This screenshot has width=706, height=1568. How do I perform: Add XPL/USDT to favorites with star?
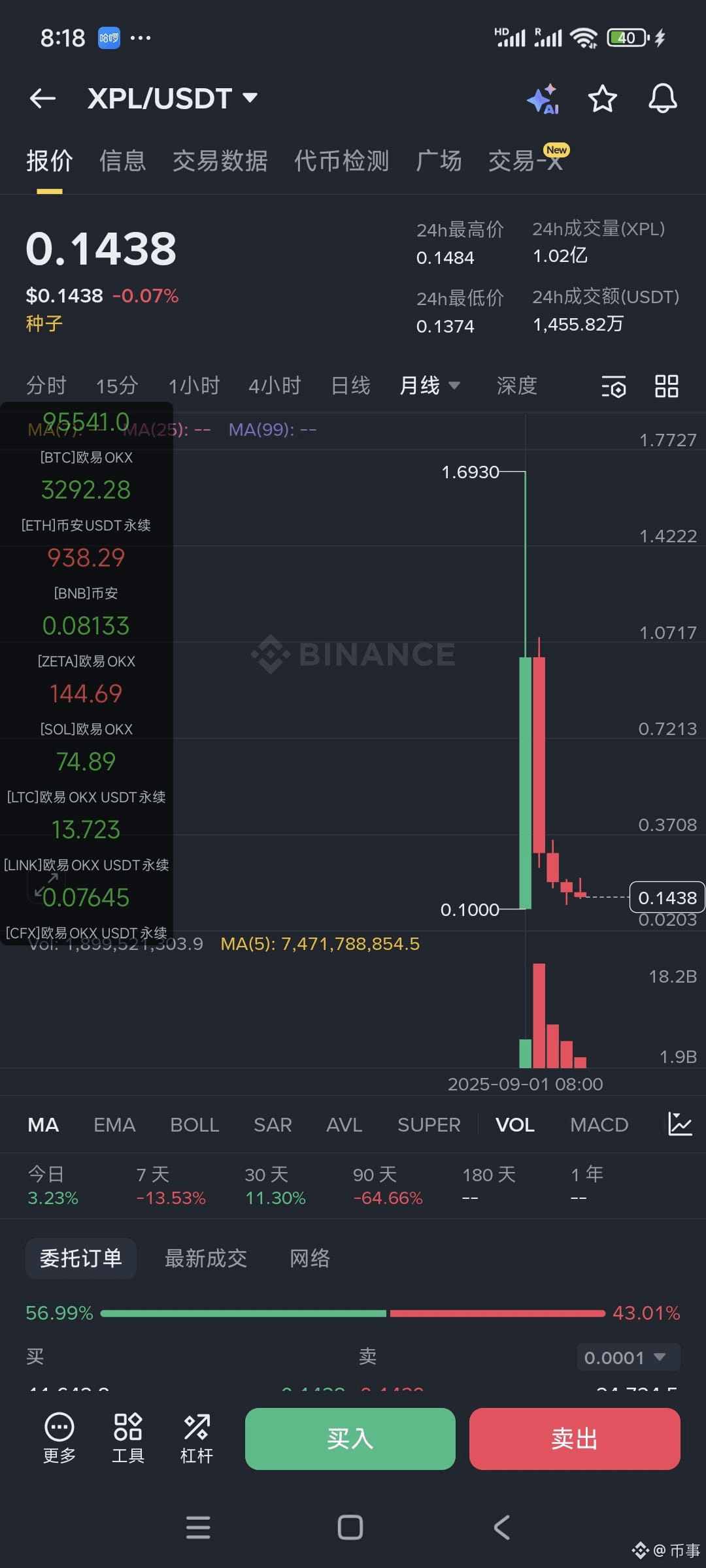(x=602, y=99)
